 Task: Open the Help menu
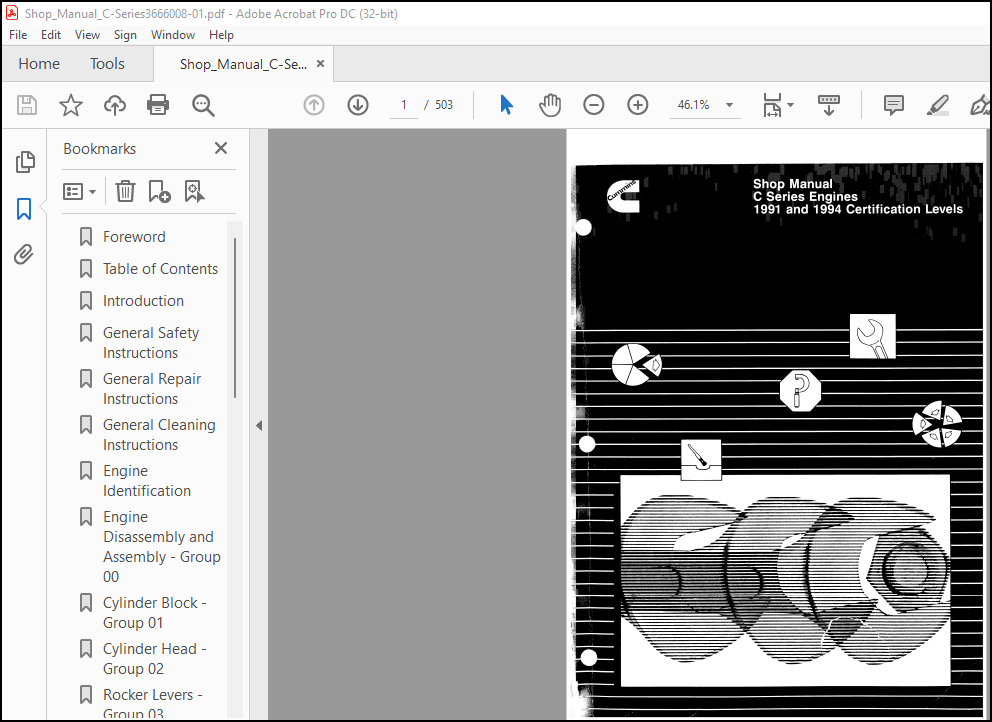(221, 35)
